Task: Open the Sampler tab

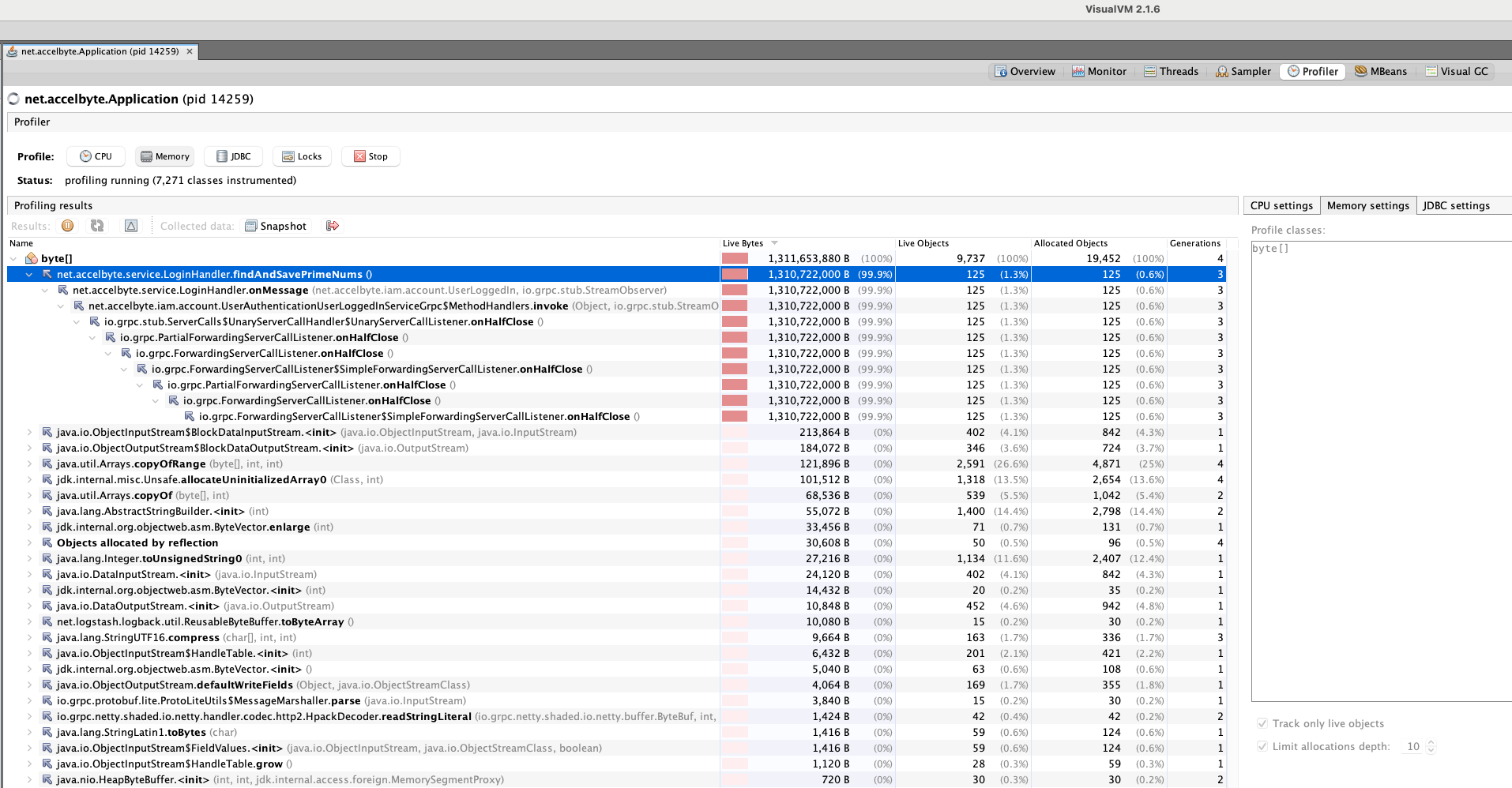Action: coord(1243,71)
